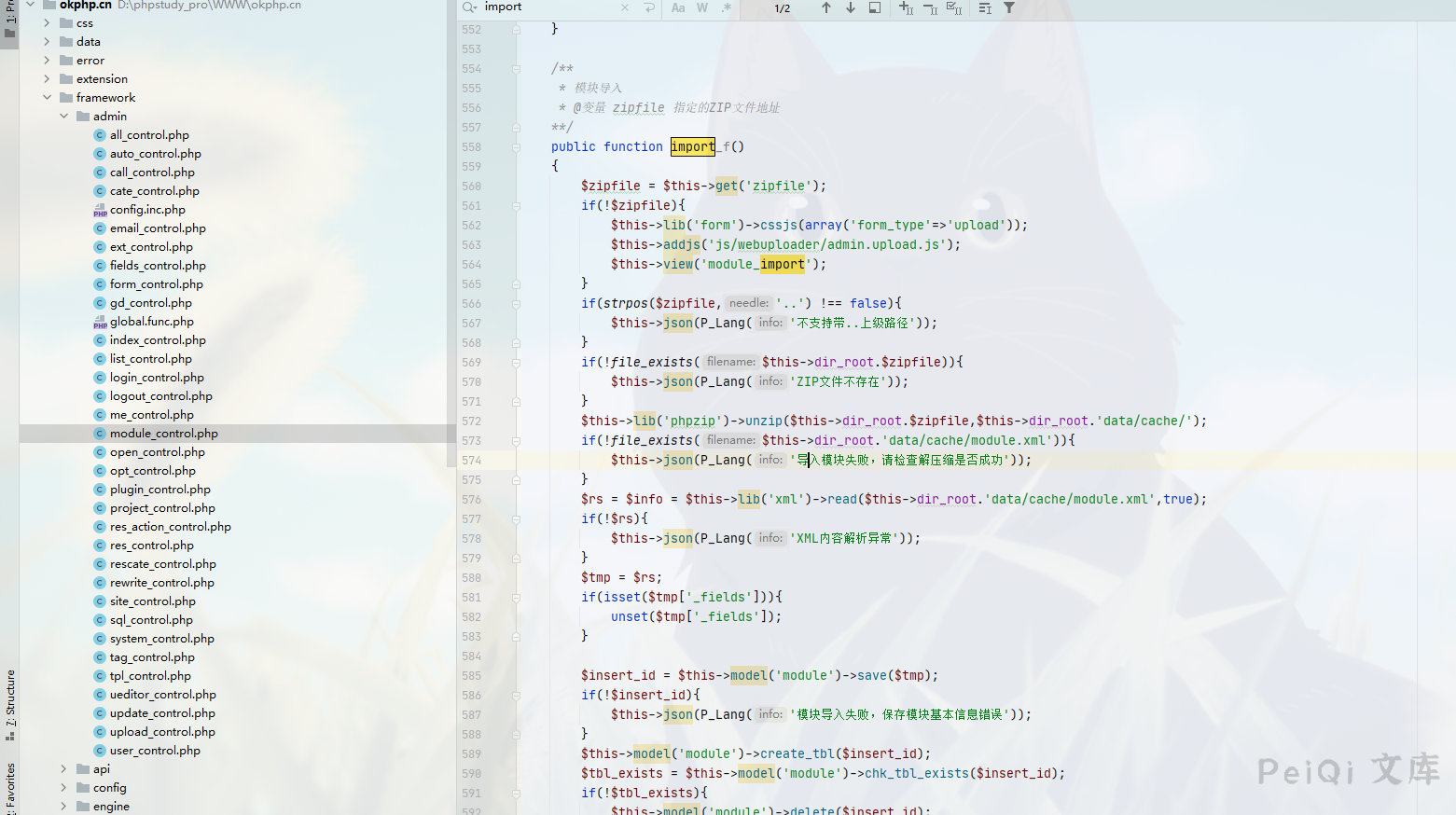Collapse the framework folder

coord(48,98)
